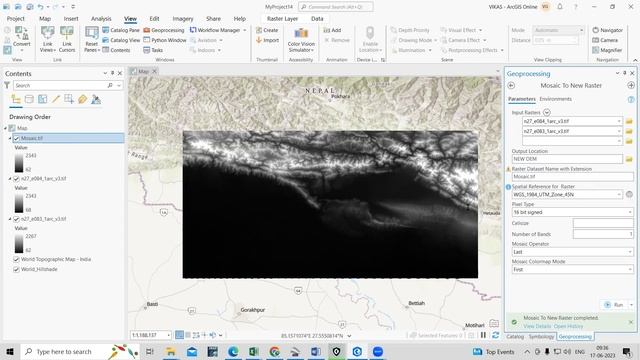
Task: Open the Navigator tool
Action: click(x=607, y=30)
